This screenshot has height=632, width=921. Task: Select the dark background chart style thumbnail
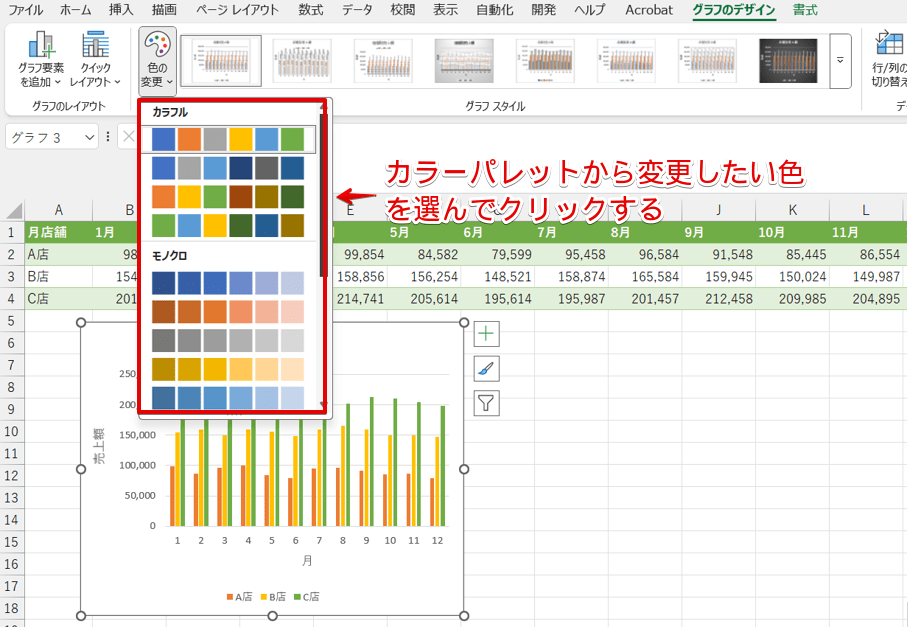[x=788, y=60]
